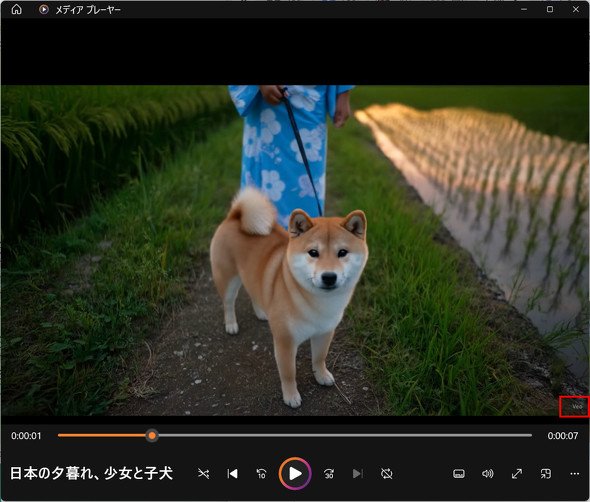Go to the next track
Image resolution: width=590 pixels, height=502 pixels.
(358, 473)
